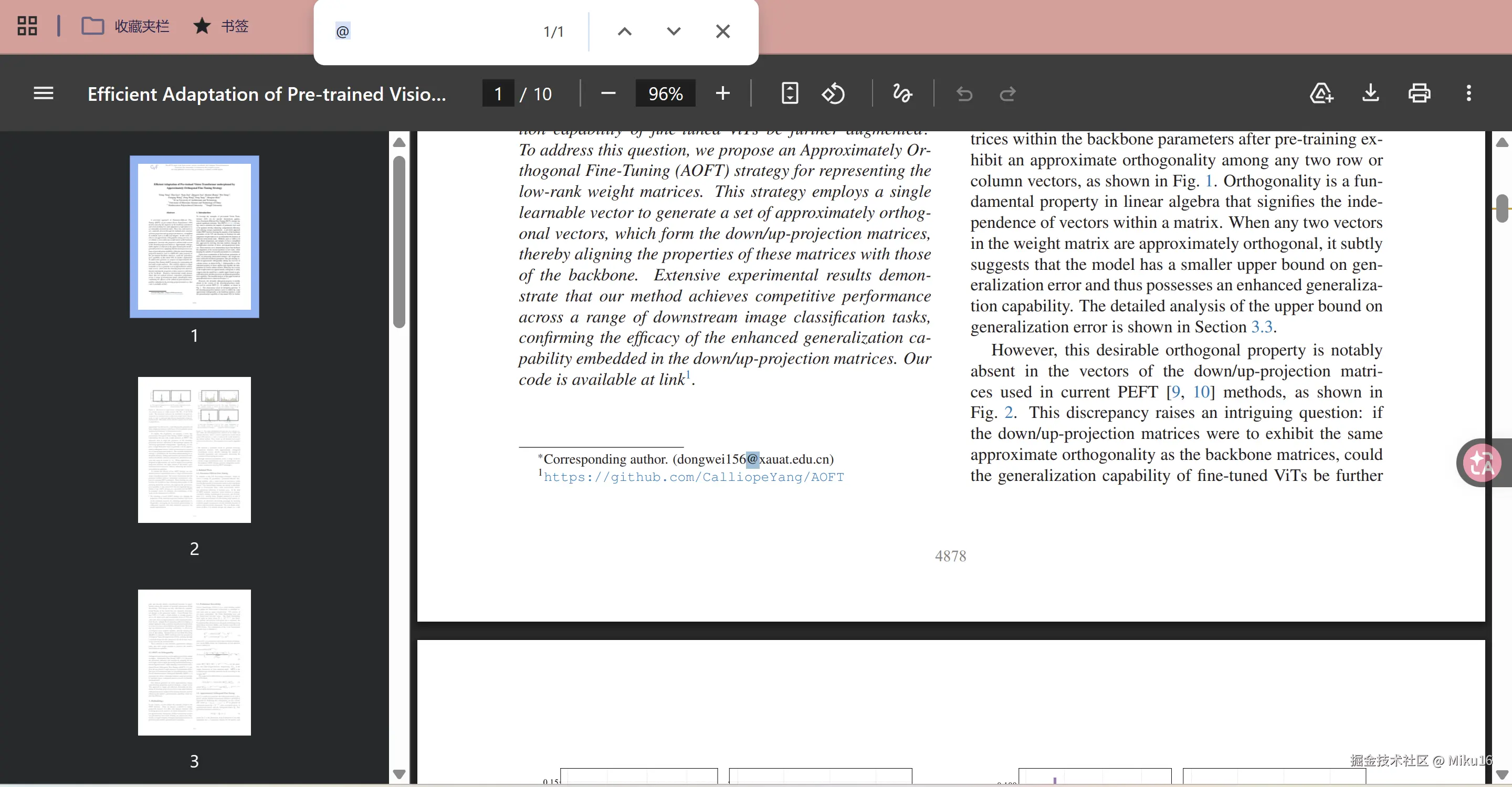Close the find bar

pyautogui.click(x=722, y=31)
